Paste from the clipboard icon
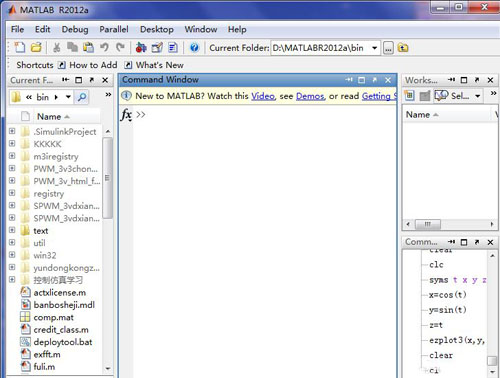Screen dimensions: 500x378 [x=88, y=48]
